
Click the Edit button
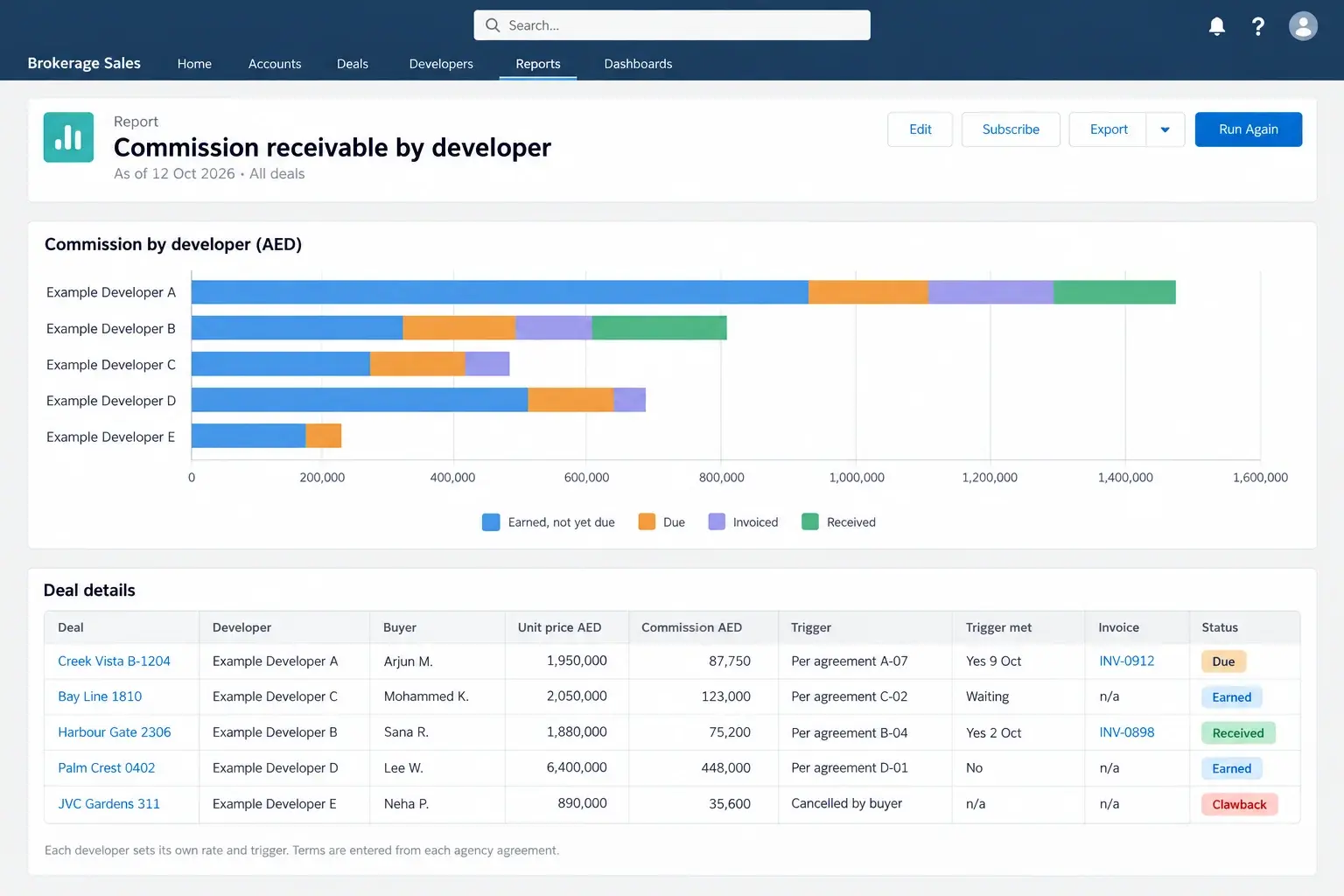920,129
